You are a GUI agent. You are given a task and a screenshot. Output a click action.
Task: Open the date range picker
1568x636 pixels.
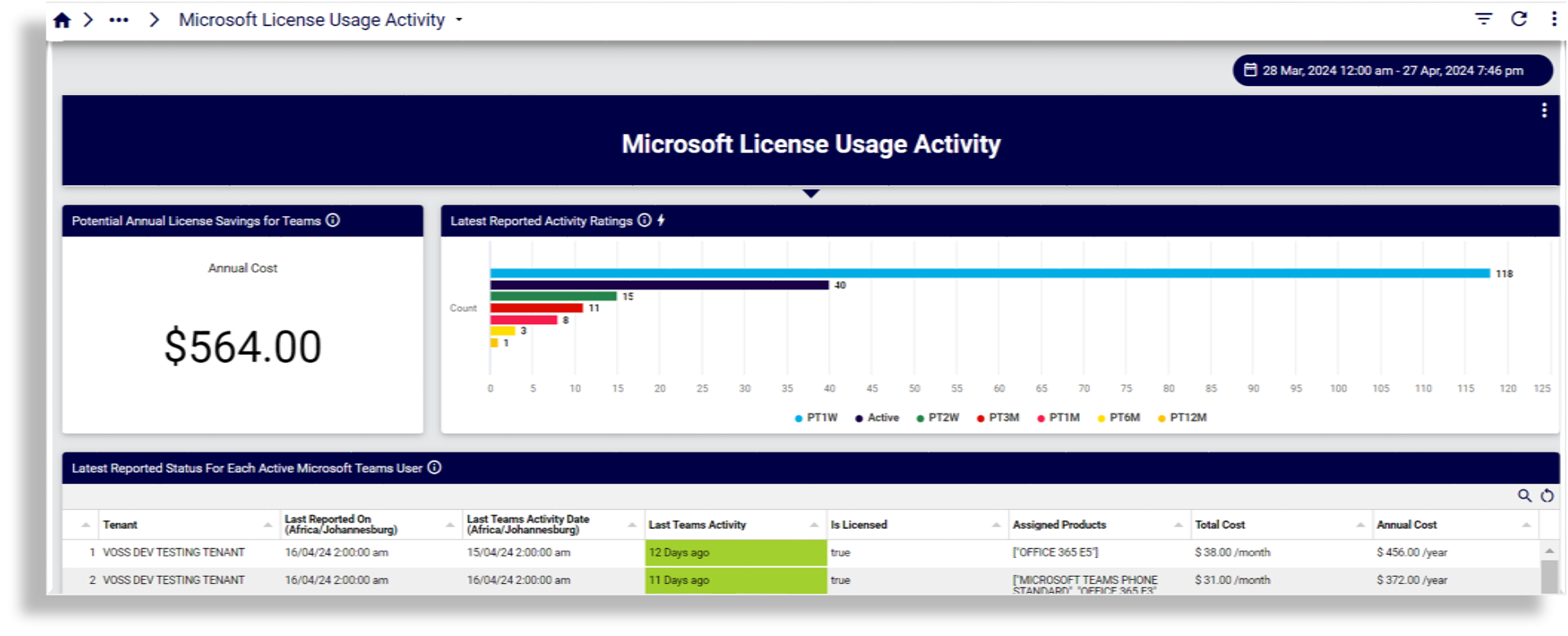tap(1393, 71)
